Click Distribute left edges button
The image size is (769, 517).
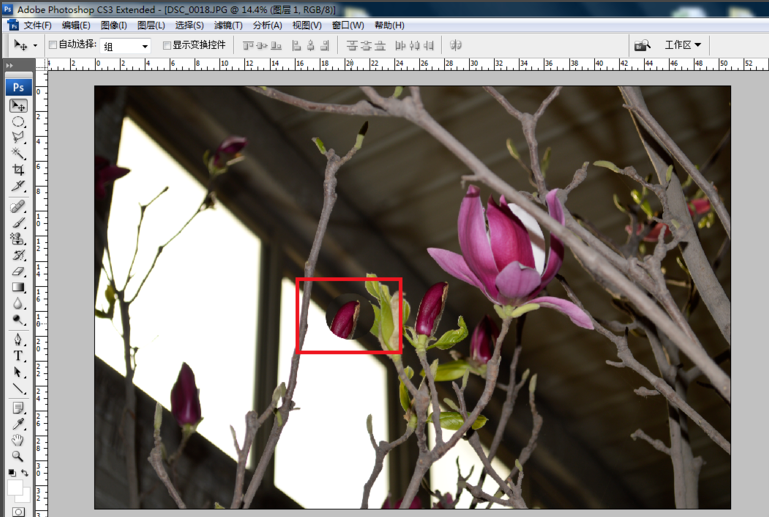(400, 46)
